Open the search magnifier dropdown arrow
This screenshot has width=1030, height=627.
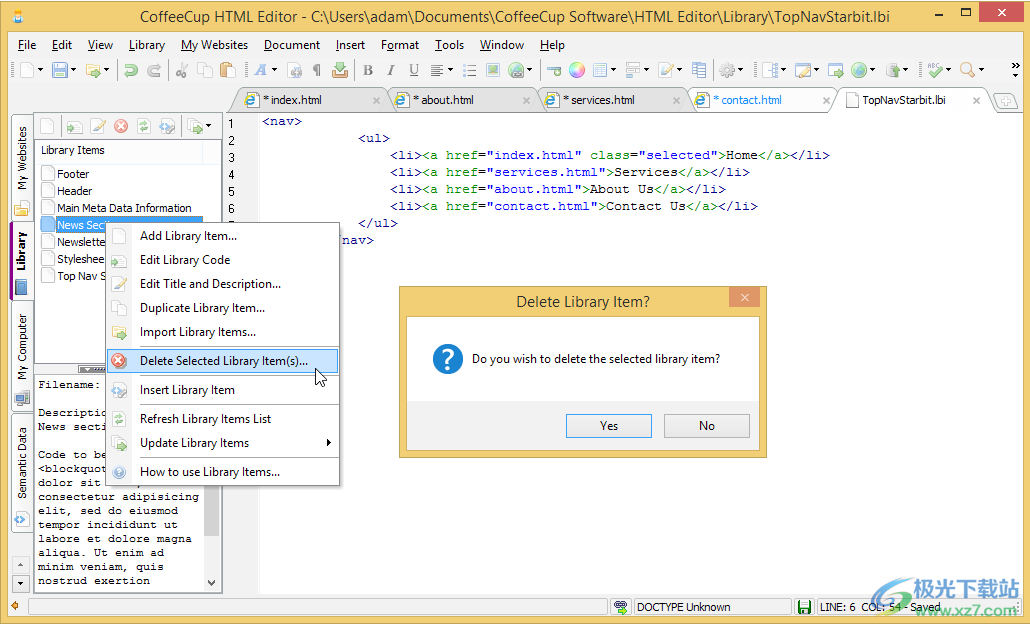coord(981,70)
